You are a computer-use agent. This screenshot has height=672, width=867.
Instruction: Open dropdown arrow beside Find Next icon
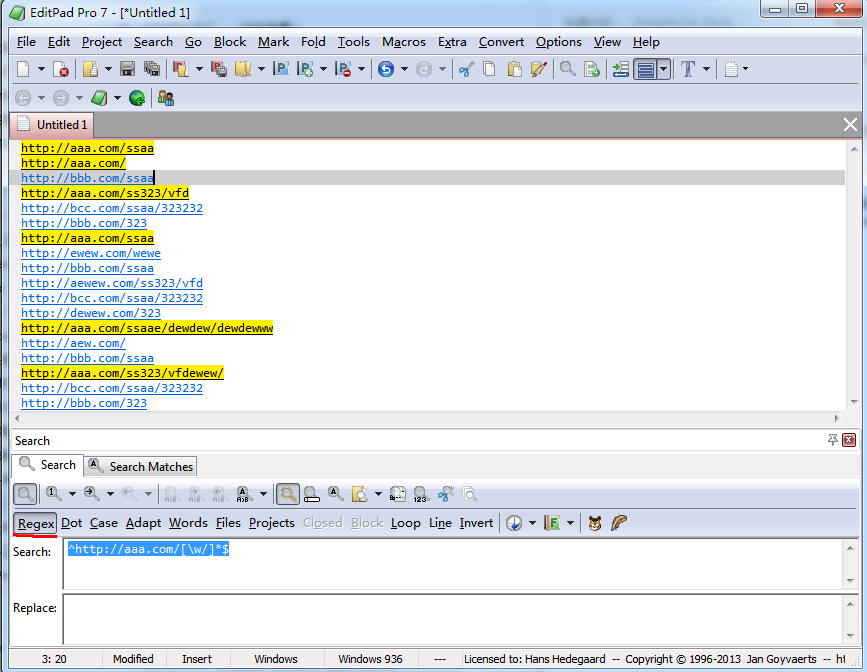(110, 493)
